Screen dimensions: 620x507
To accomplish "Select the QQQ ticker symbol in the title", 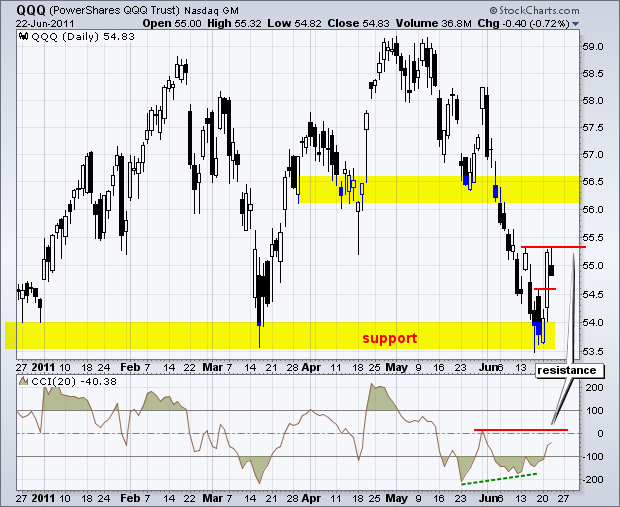I will pos(31,9).
